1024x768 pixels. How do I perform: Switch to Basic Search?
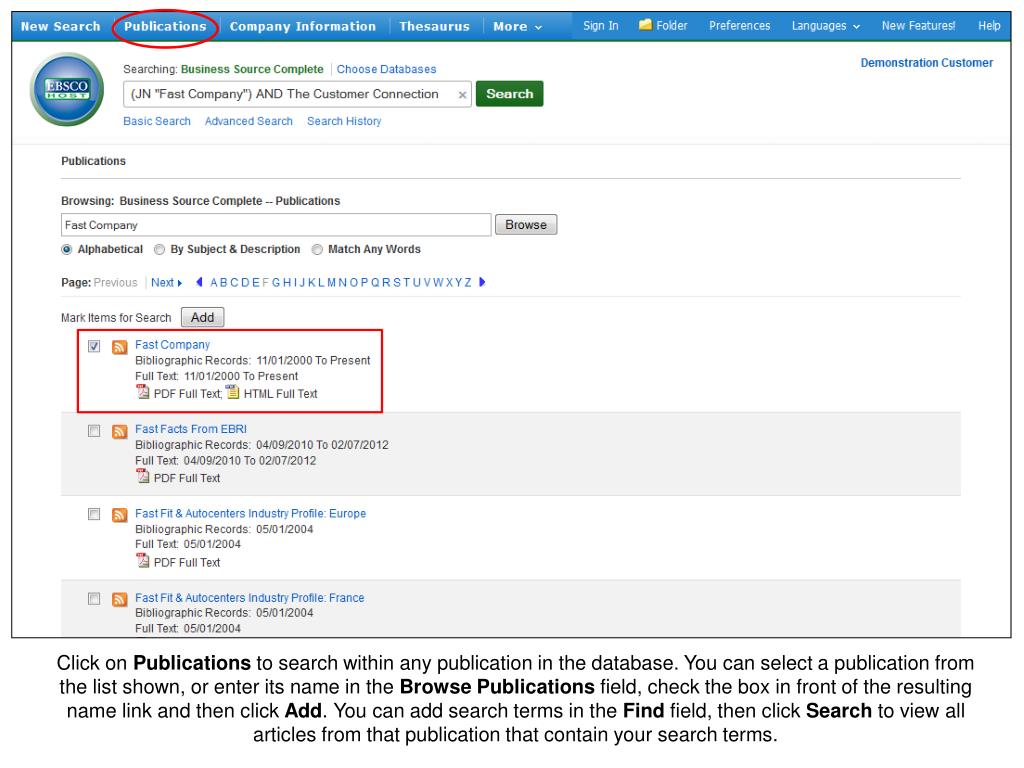(x=157, y=121)
